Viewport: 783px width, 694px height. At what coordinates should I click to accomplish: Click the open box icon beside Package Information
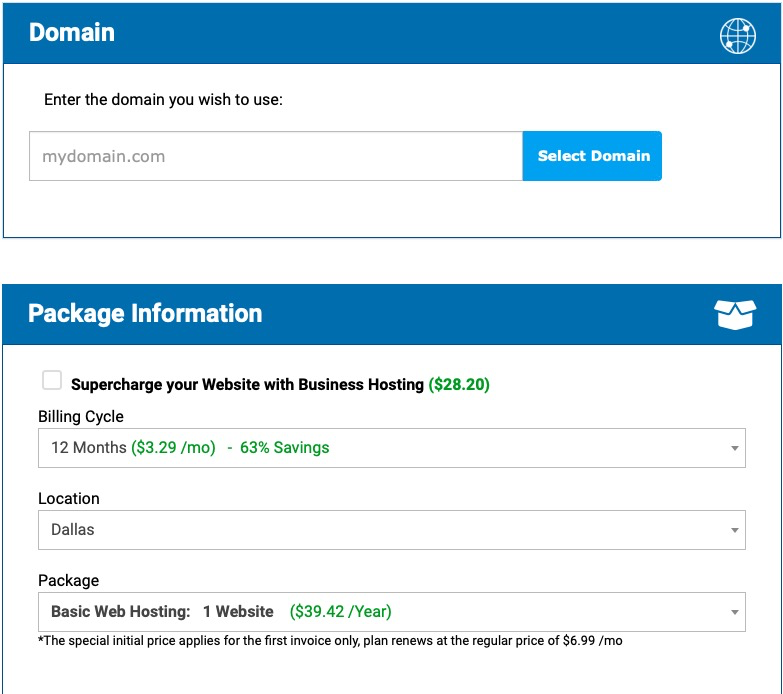pos(735,315)
